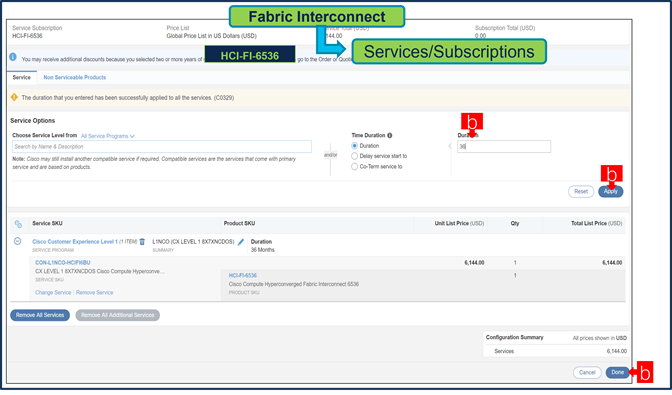Screen dimensions: 672x395
Task: Select the Duration radio button
Action: 354,146
